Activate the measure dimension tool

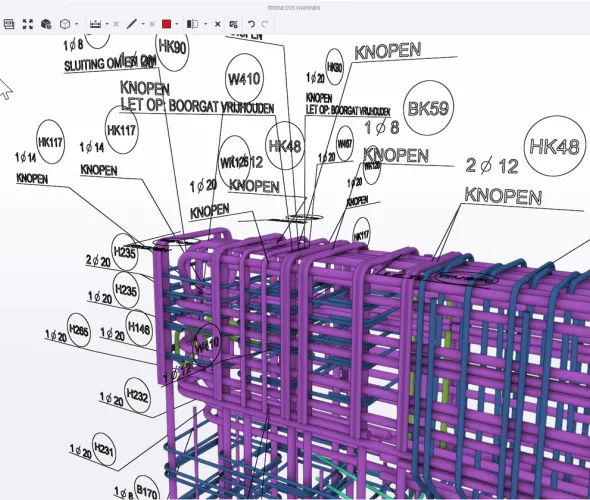pos(96,24)
